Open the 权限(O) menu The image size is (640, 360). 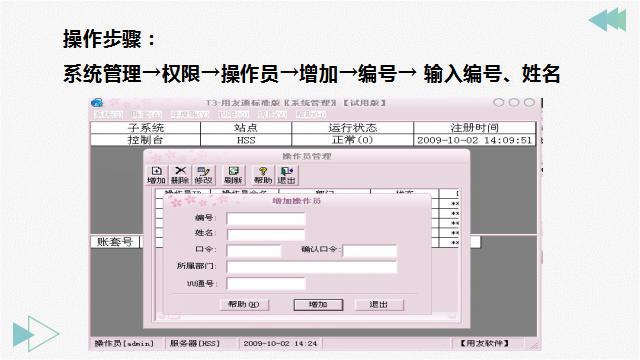233,115
